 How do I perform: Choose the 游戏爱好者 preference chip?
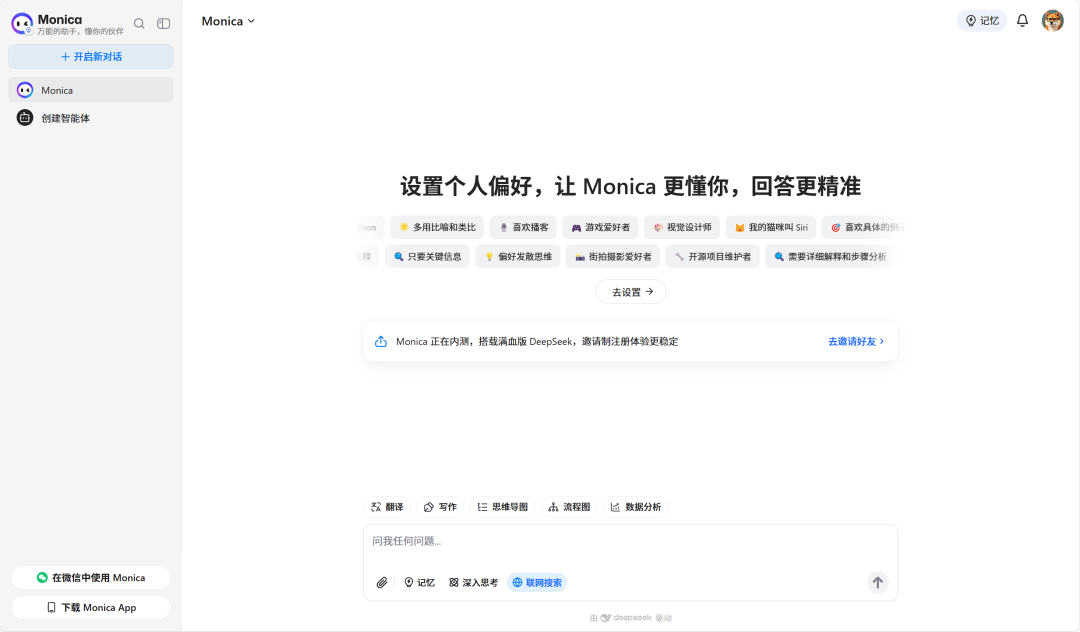601,227
